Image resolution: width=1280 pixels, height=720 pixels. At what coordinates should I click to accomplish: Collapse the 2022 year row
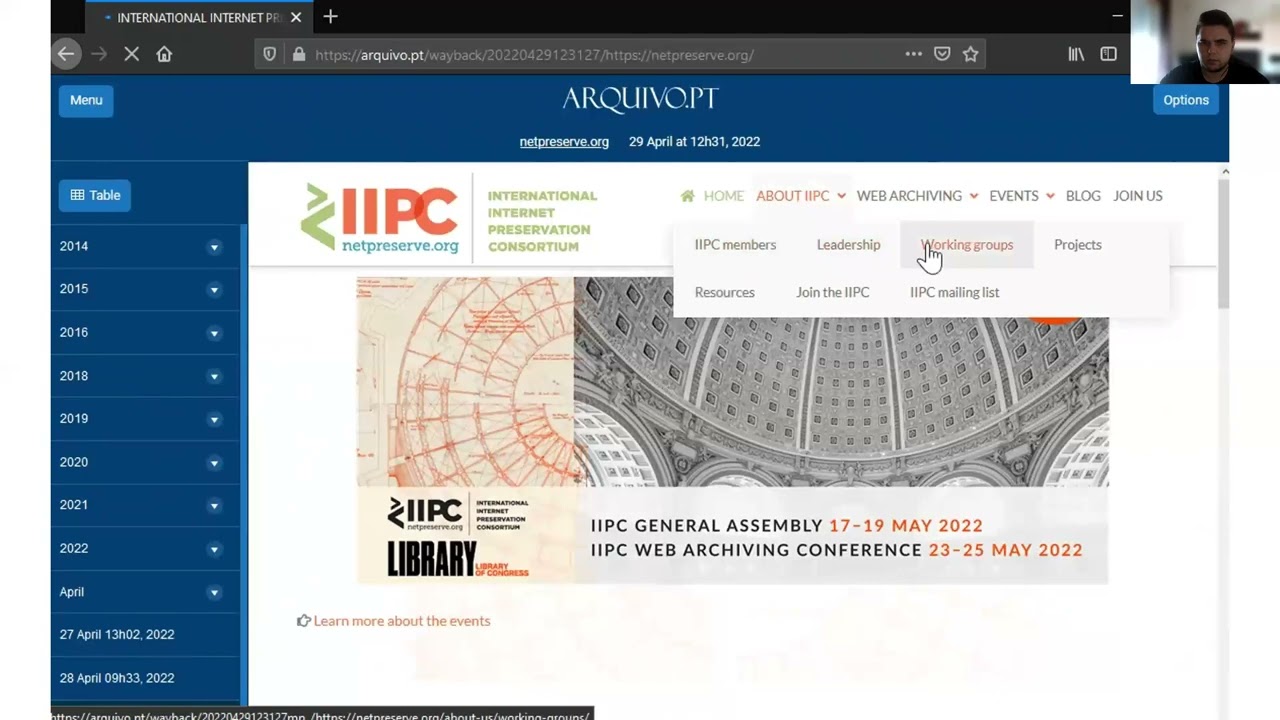(x=145, y=549)
